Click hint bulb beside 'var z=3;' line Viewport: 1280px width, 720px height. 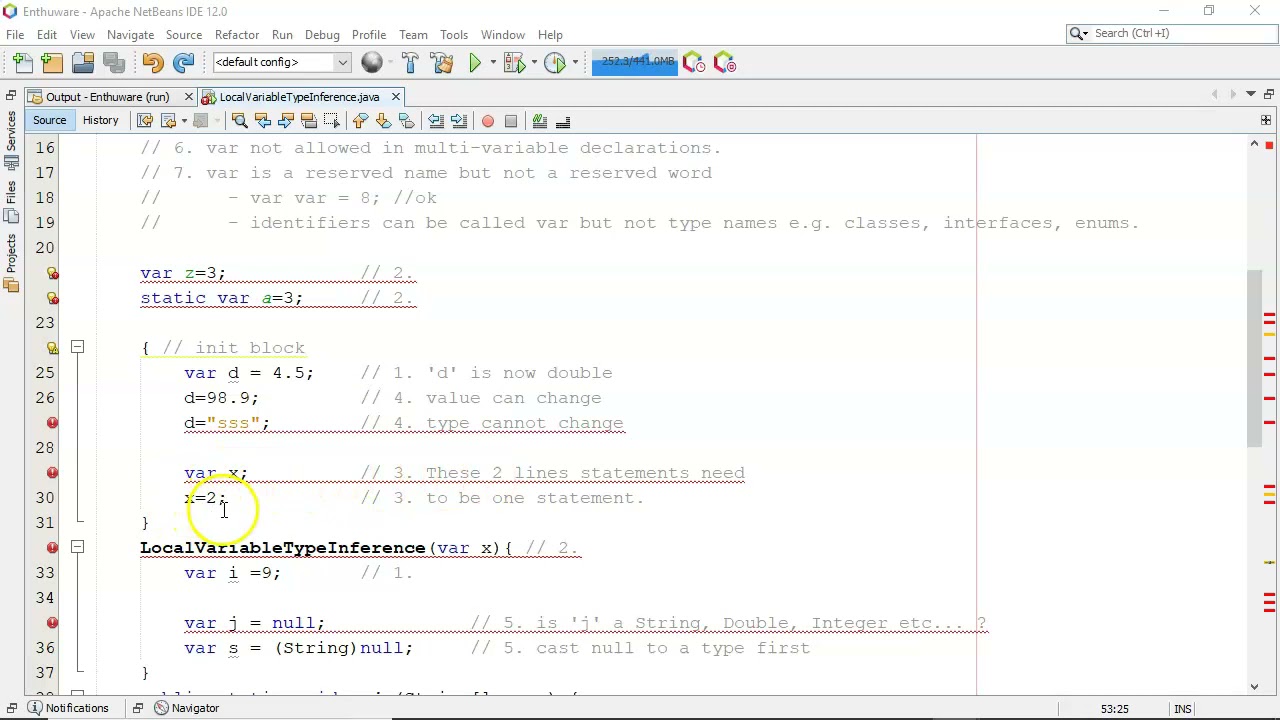52,273
